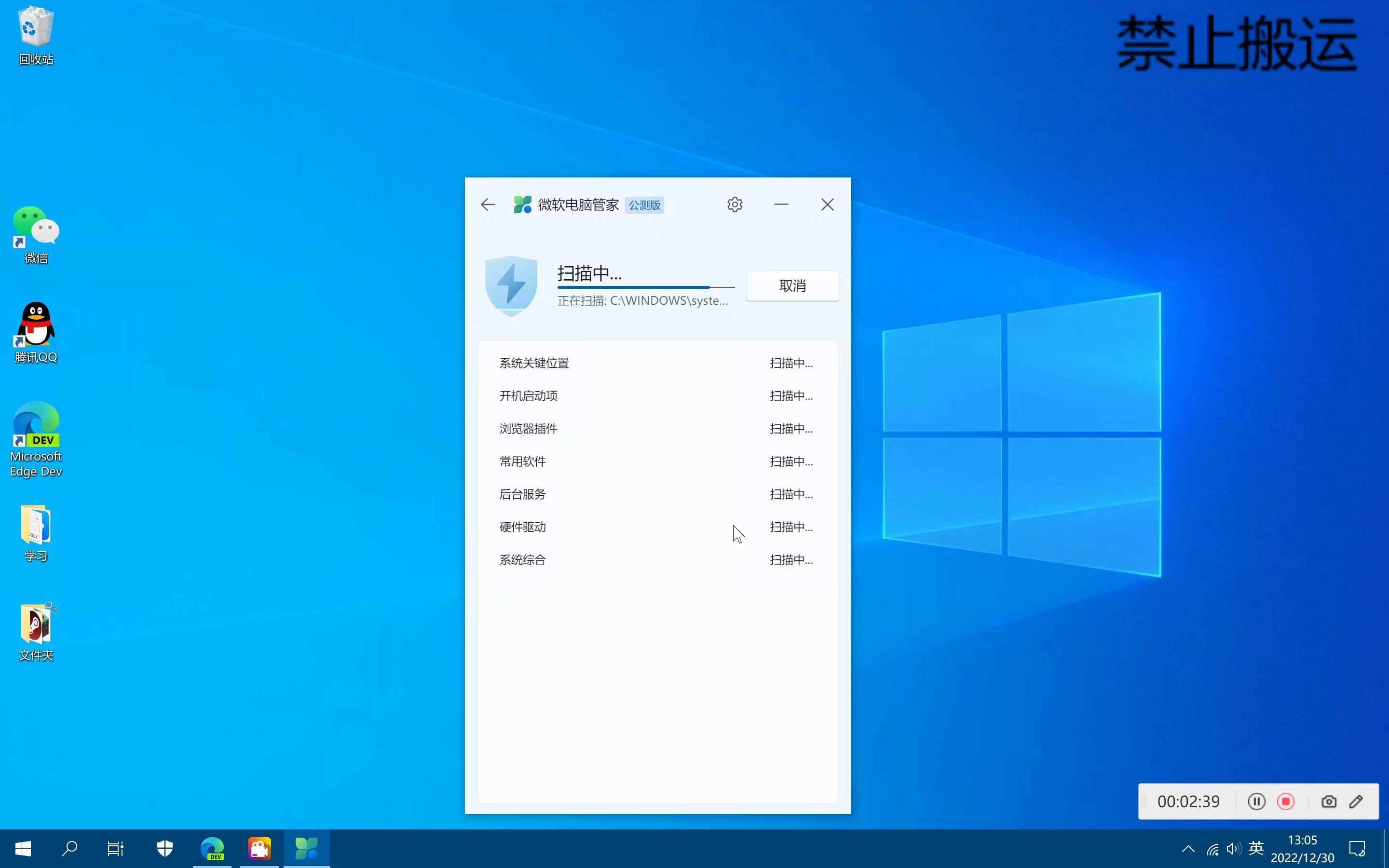Open the 回收站 desktop icon

[x=36, y=36]
